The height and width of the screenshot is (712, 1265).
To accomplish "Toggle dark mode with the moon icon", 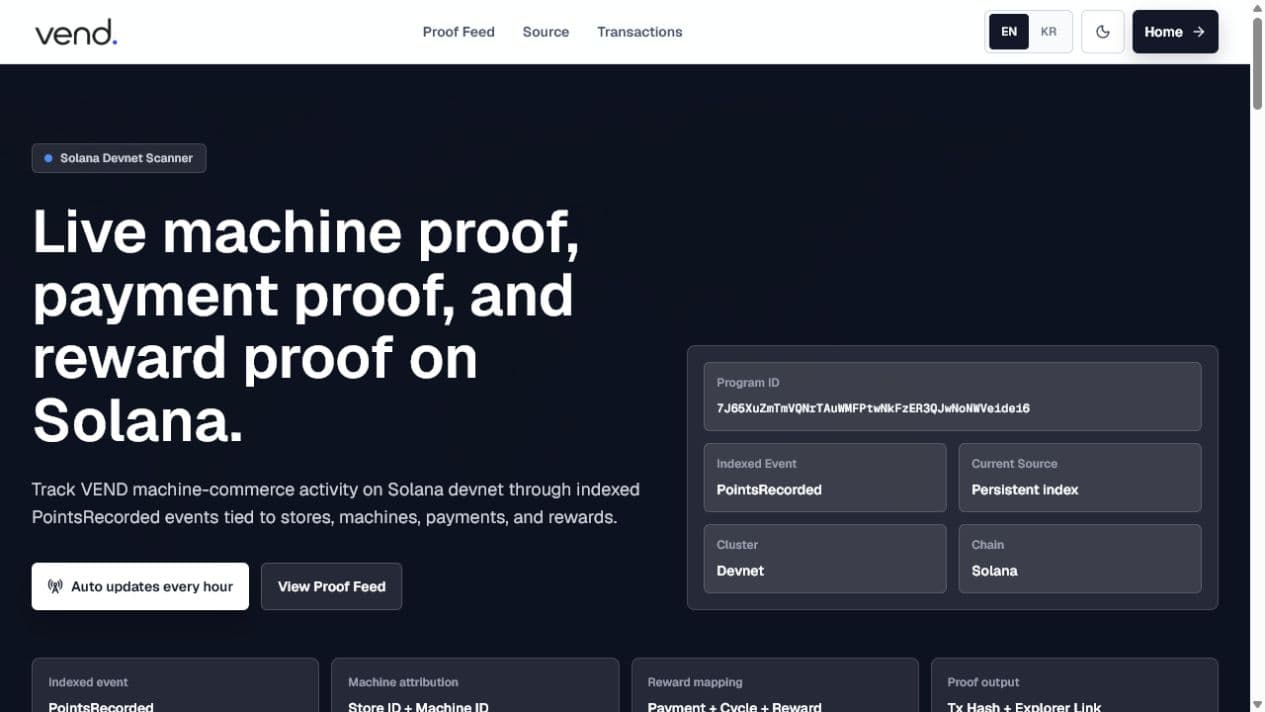I will [x=1103, y=32].
